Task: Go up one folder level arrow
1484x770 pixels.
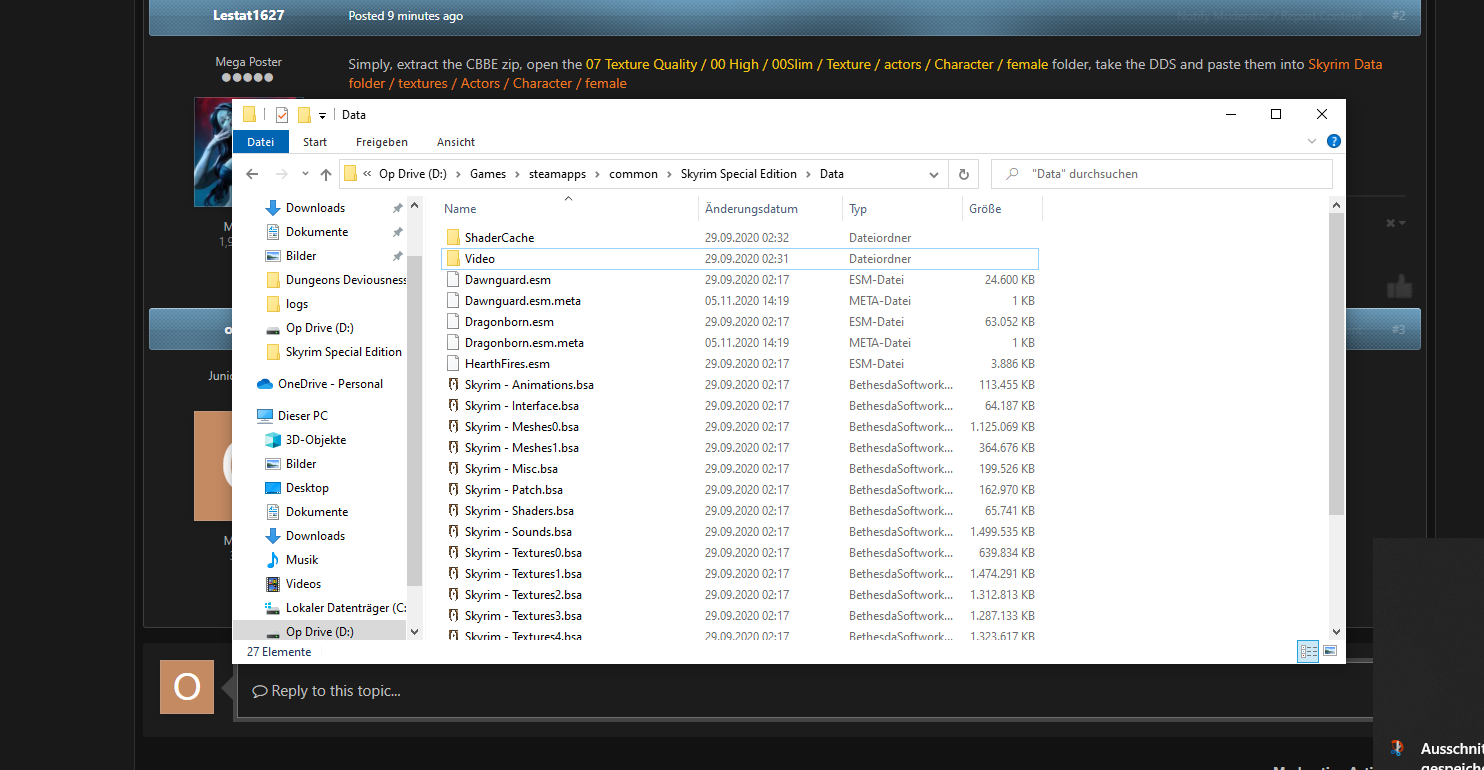Action: click(x=326, y=174)
